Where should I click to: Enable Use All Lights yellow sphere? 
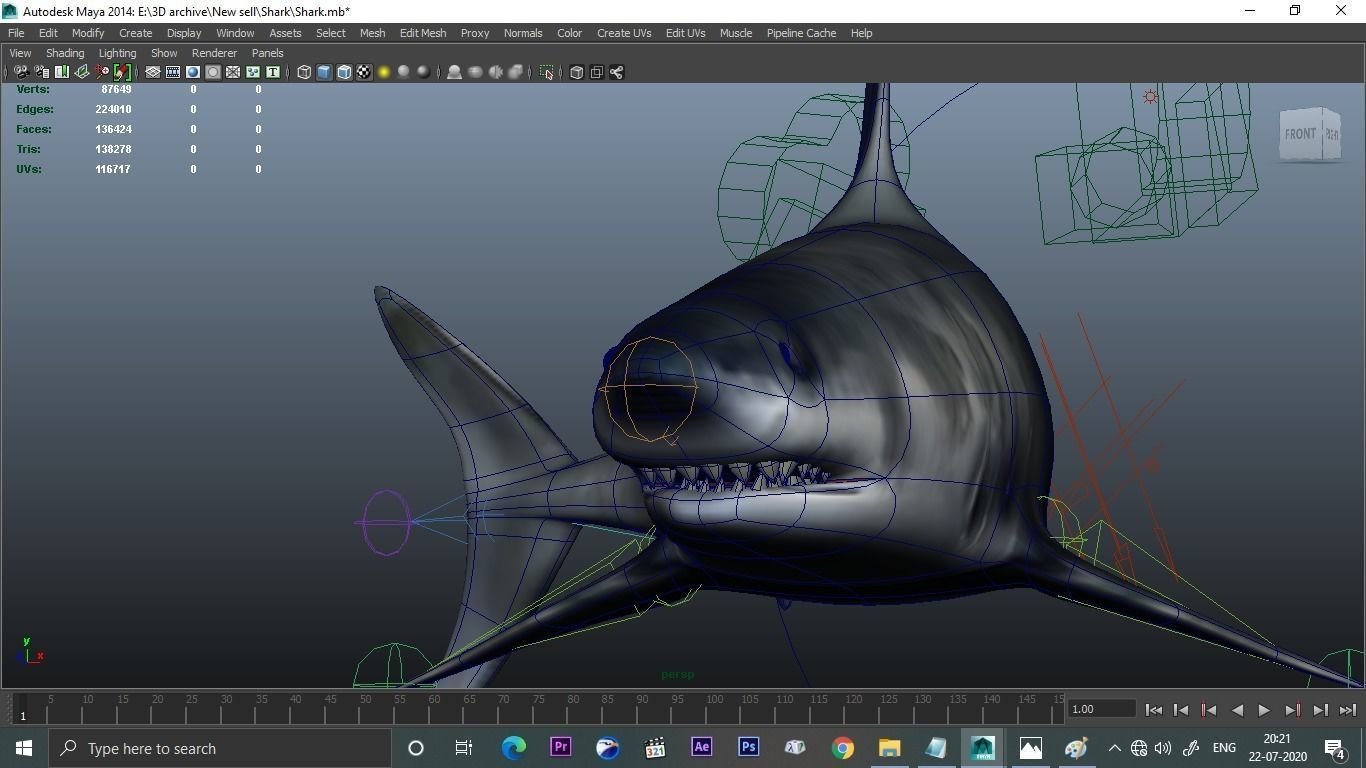(x=384, y=72)
